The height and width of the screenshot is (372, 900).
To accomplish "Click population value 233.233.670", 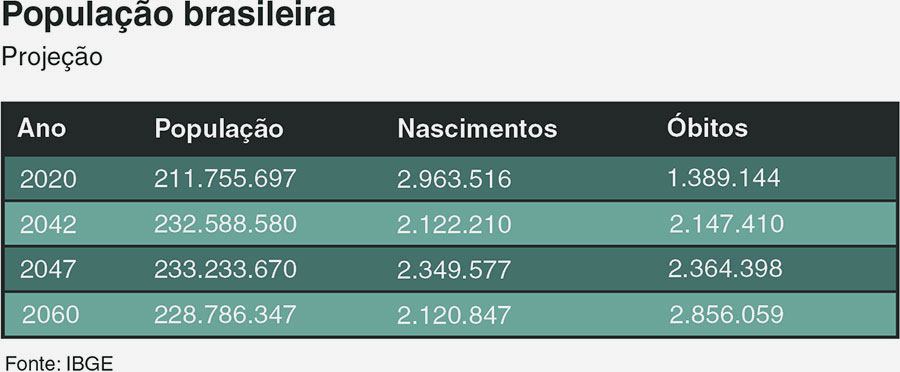I will 225,269.
